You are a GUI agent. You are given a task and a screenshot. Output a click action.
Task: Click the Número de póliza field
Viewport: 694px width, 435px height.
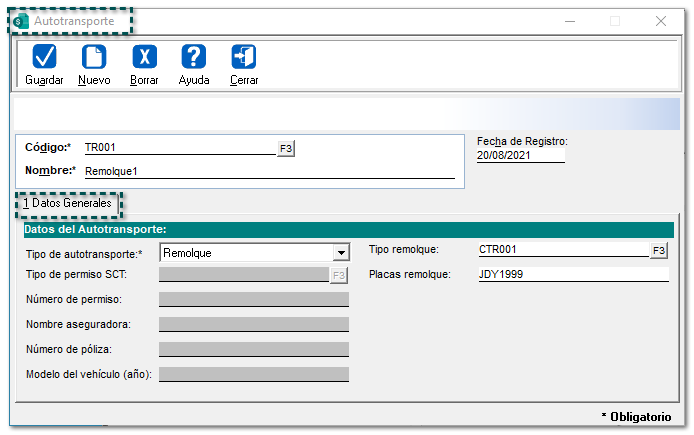tap(254, 350)
